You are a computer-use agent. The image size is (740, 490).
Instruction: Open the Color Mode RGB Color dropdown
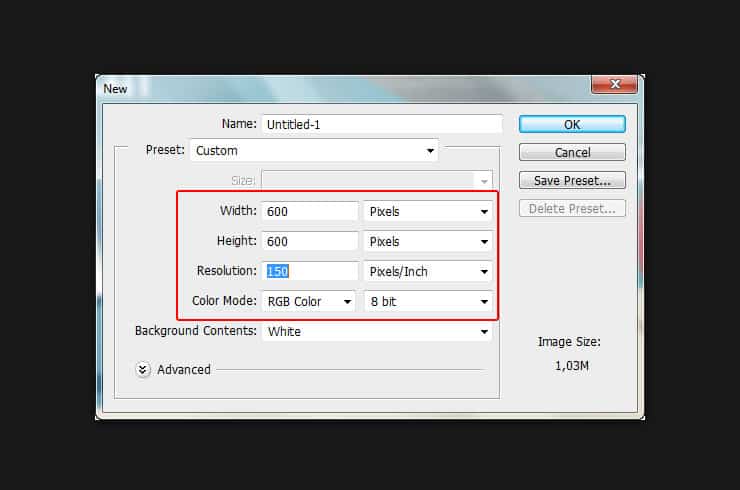308,301
